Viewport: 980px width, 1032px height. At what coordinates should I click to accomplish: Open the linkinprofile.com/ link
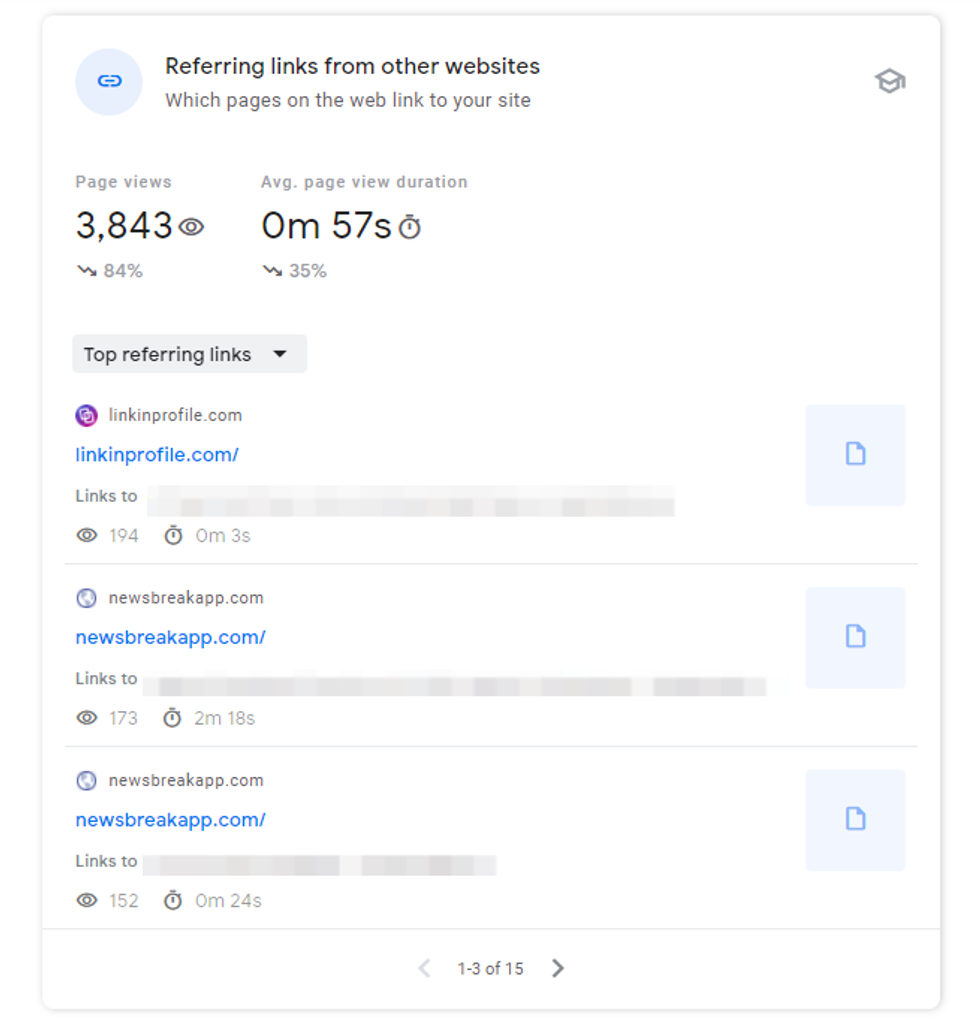[157, 455]
